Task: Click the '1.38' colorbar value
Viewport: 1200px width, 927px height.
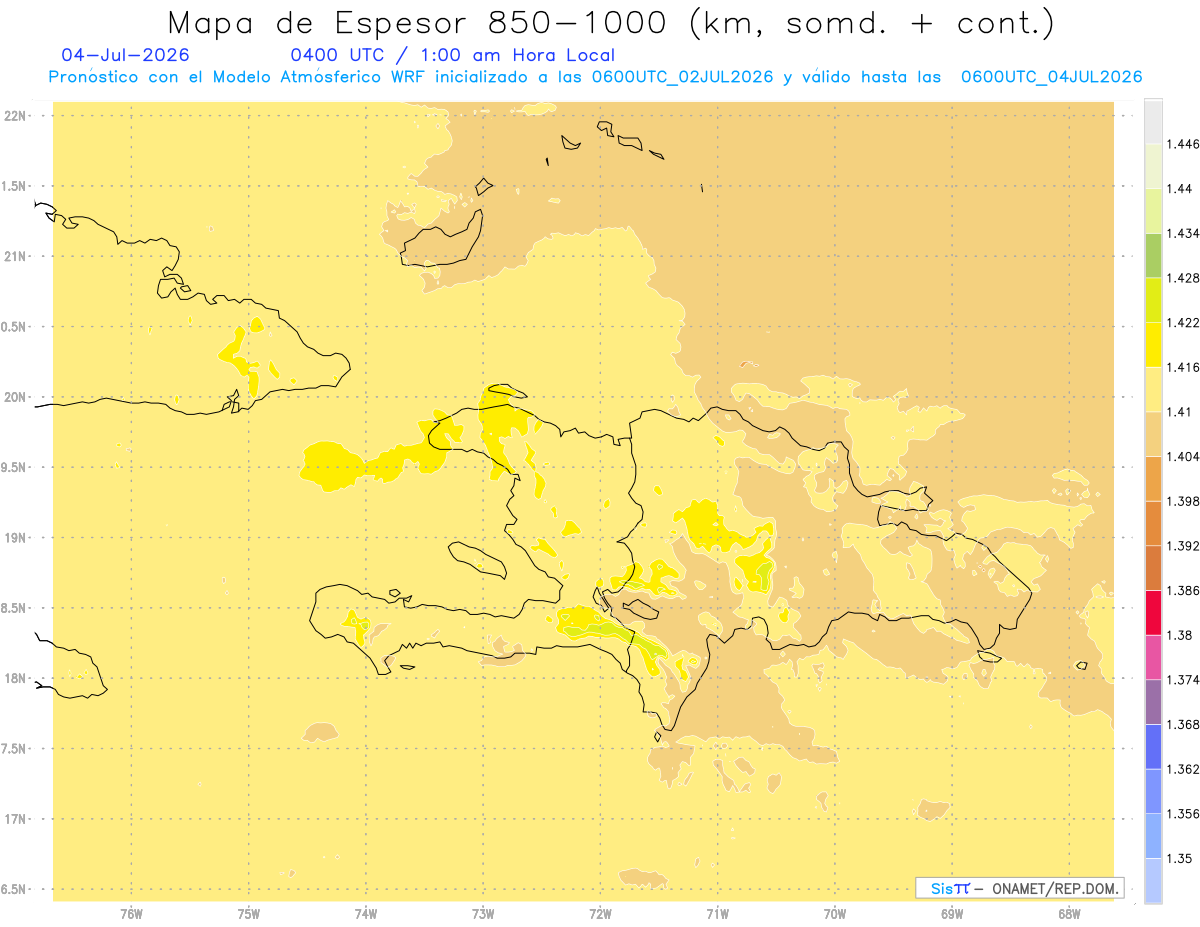Action: click(1179, 635)
